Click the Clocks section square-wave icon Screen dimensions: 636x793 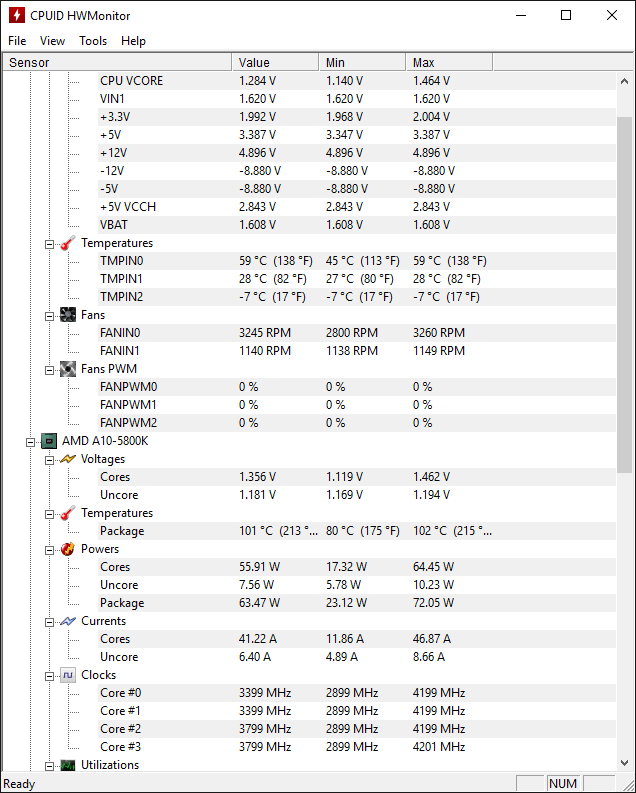coord(68,675)
